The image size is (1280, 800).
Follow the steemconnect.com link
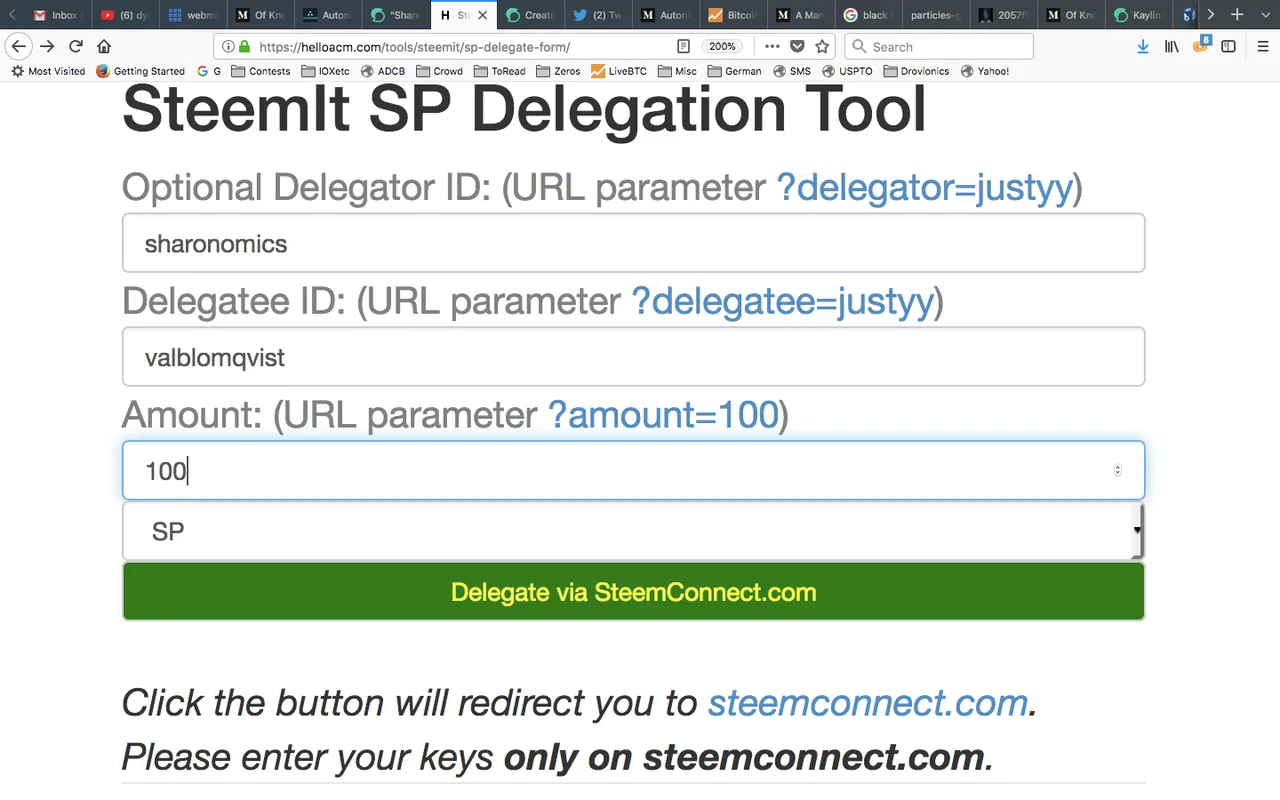[x=868, y=703]
